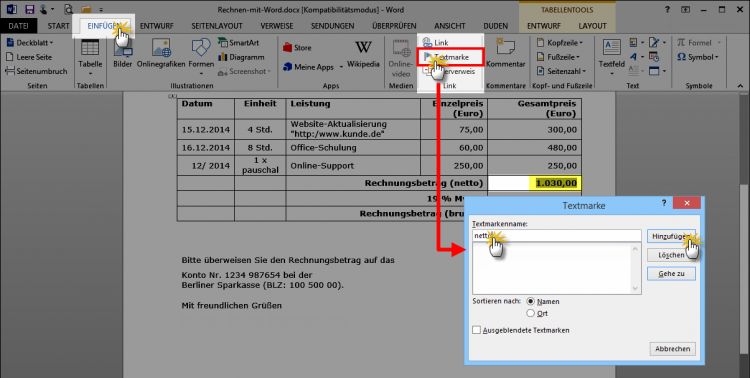Click Abbrechen to cancel the dialog
The width and height of the screenshot is (750, 378).
[673, 349]
